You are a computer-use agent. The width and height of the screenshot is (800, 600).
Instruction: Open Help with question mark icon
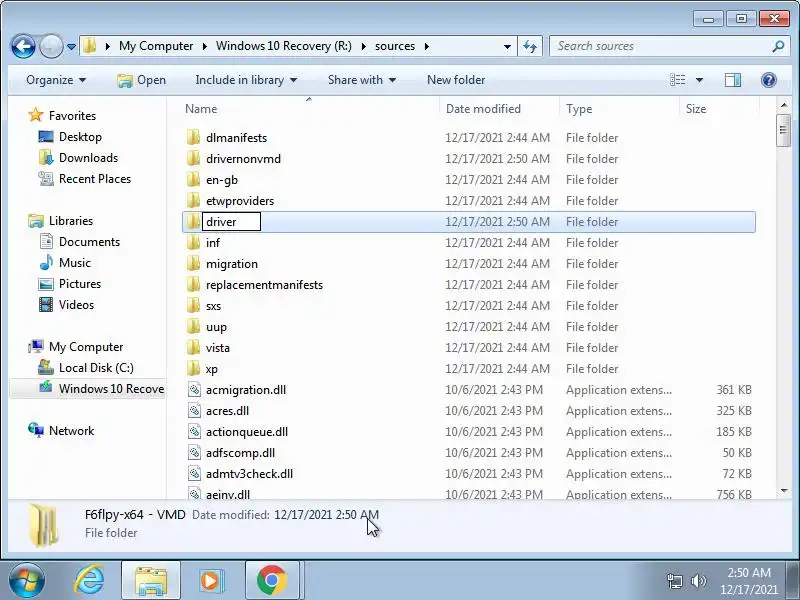click(x=769, y=80)
